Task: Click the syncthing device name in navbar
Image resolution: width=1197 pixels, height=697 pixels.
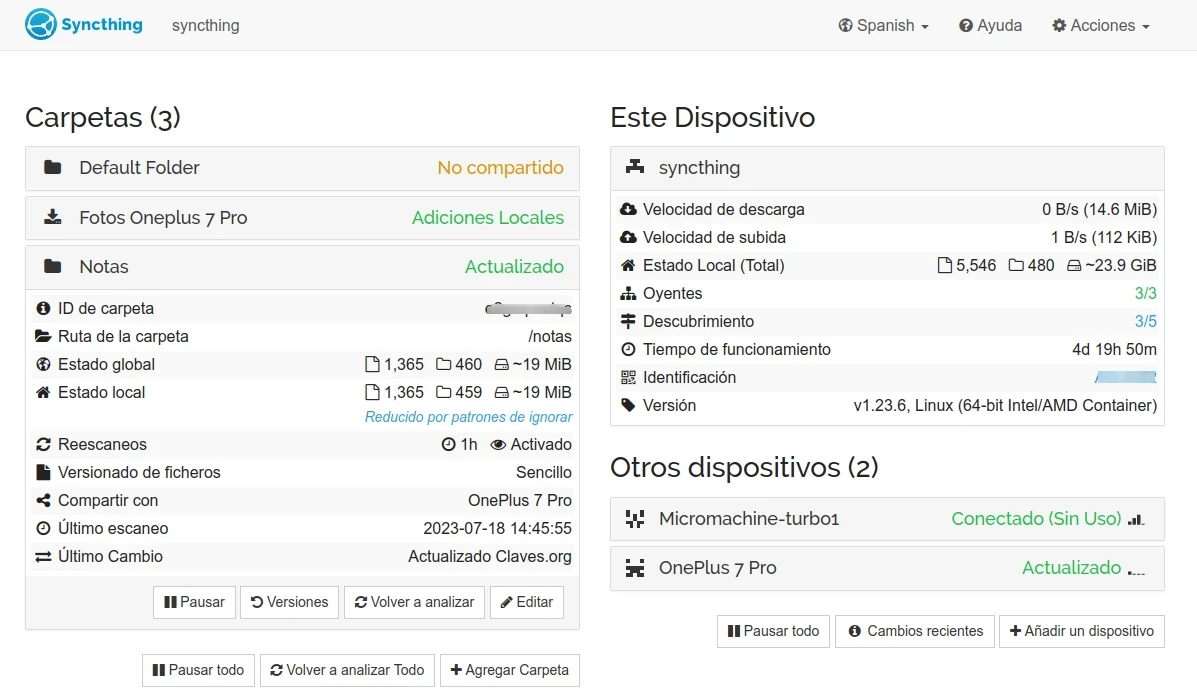Action: [x=205, y=25]
